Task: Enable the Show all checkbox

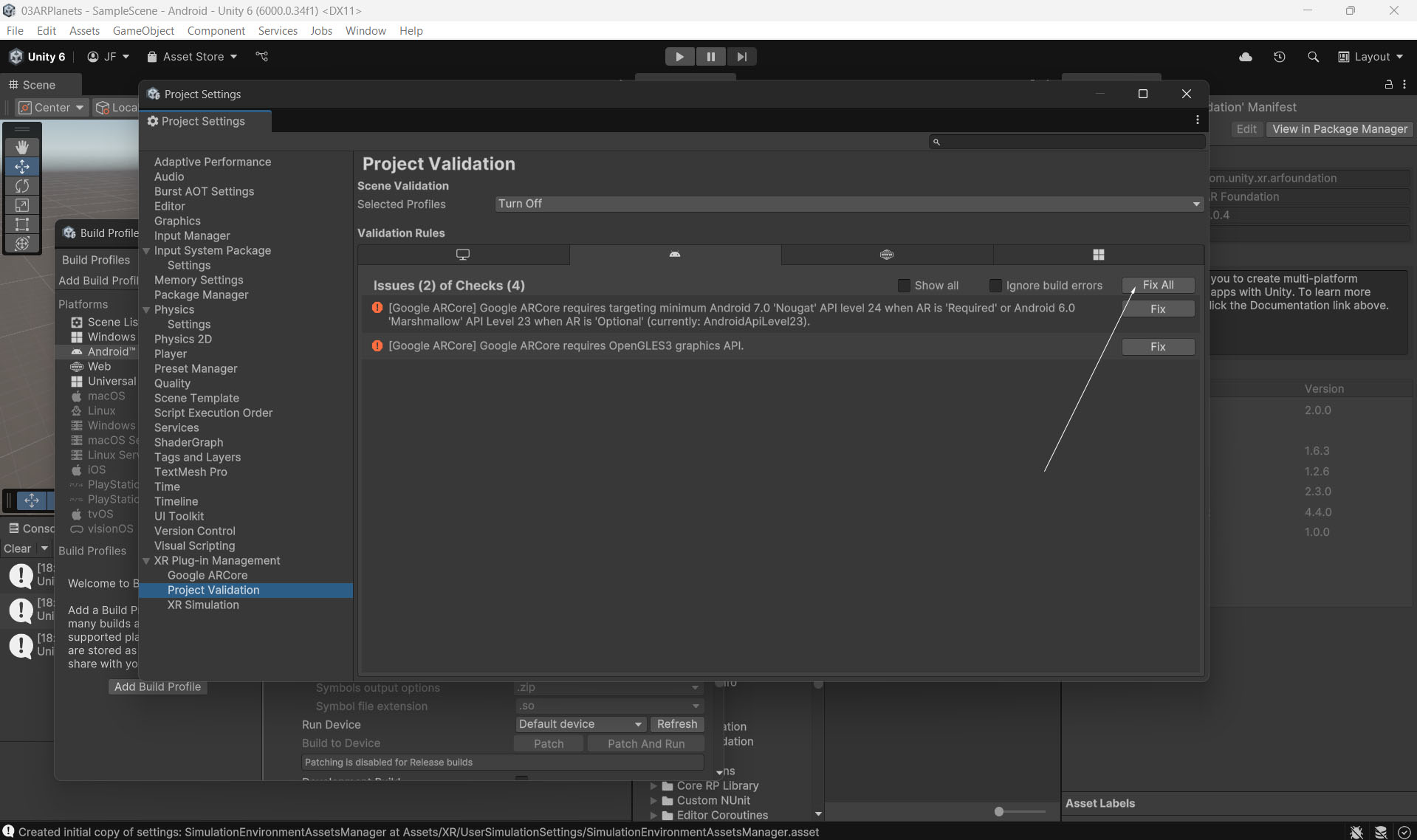Action: (x=904, y=286)
